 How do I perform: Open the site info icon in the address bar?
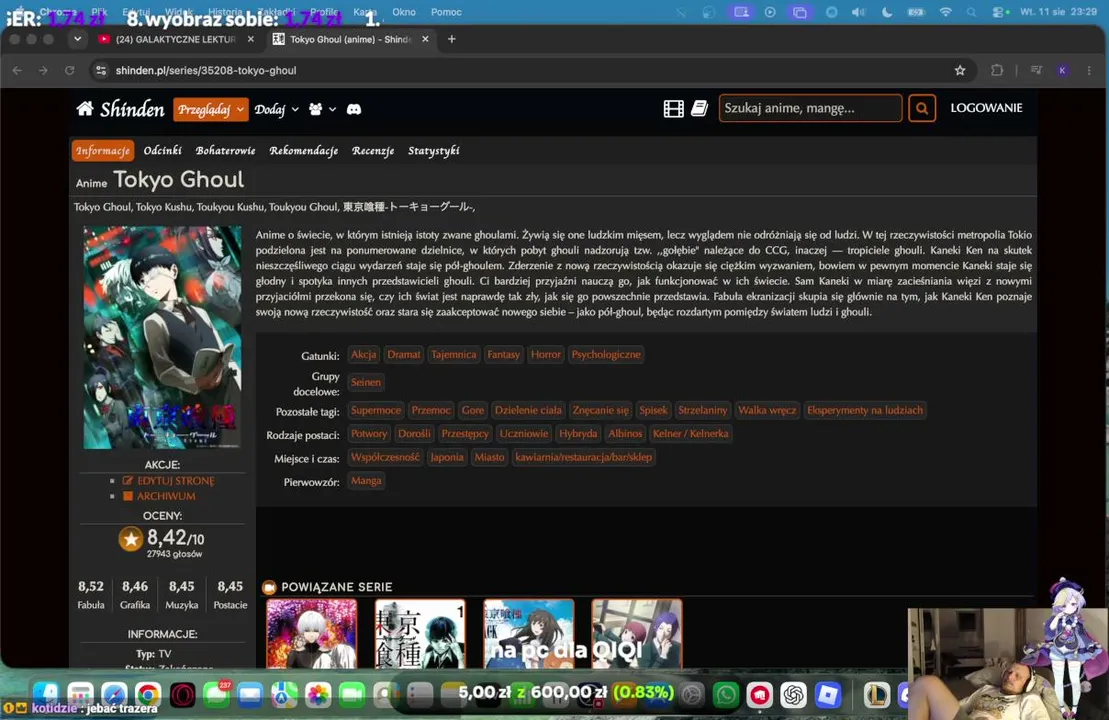(101, 70)
